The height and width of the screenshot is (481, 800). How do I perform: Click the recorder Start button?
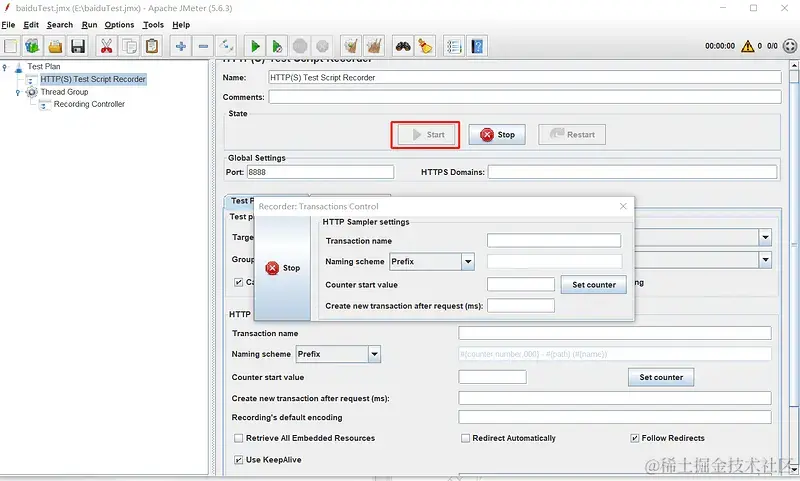426,135
